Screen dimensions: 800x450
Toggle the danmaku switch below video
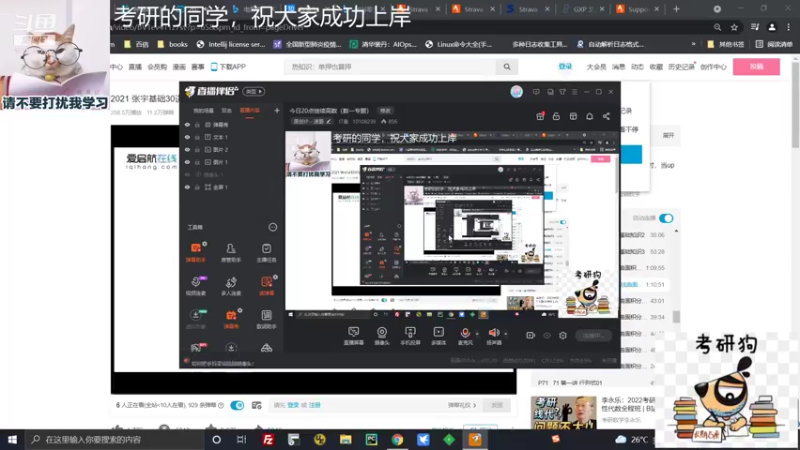click(x=237, y=405)
